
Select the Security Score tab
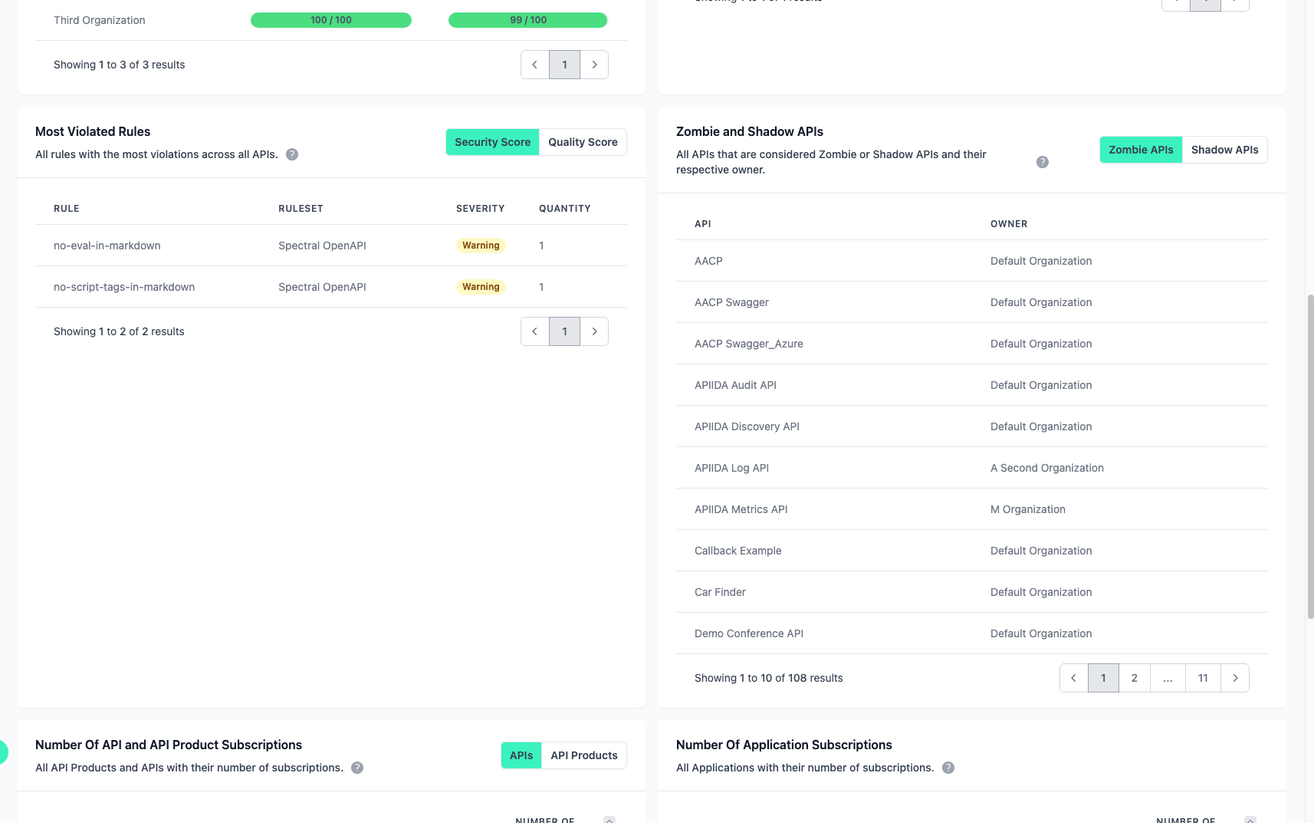492,141
